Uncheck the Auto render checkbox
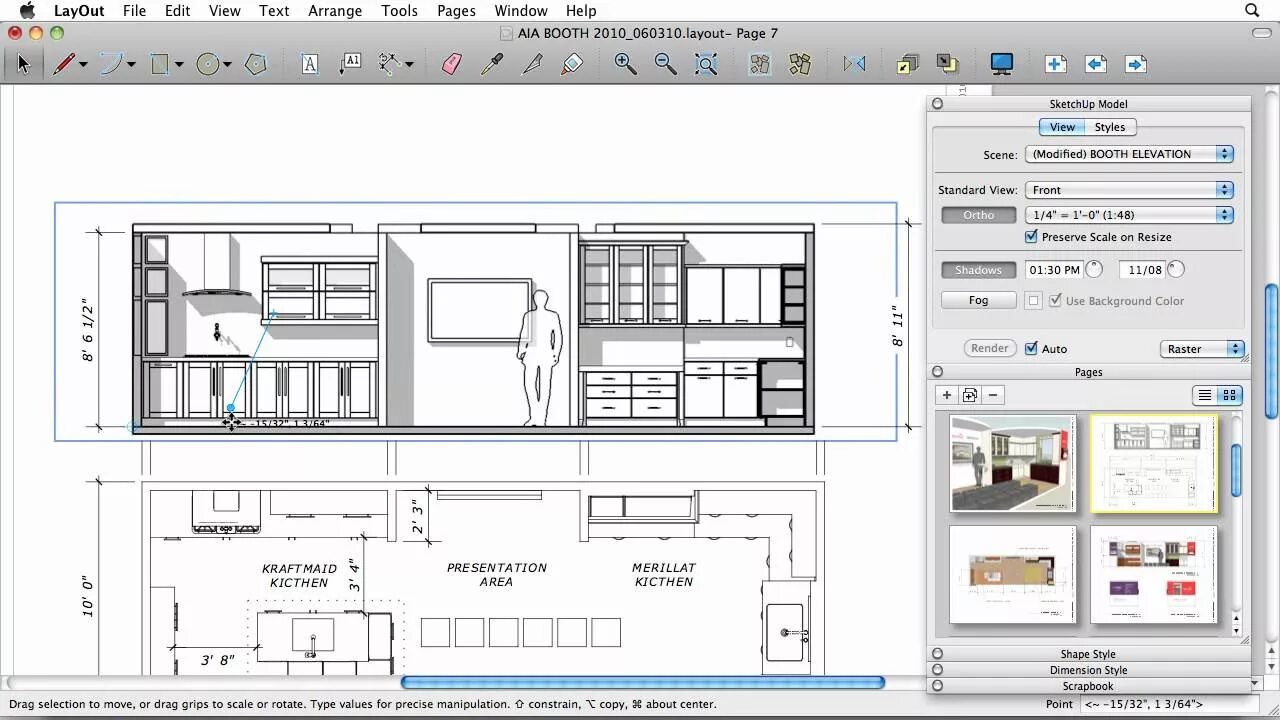Image resolution: width=1280 pixels, height=720 pixels. [1031, 348]
